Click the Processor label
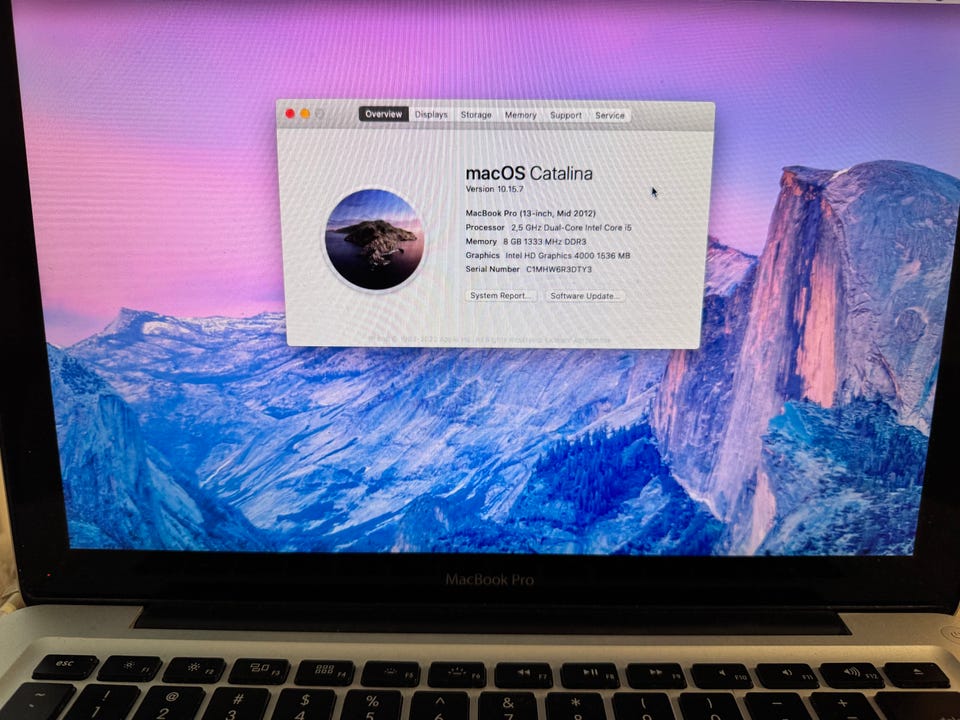 (485, 228)
